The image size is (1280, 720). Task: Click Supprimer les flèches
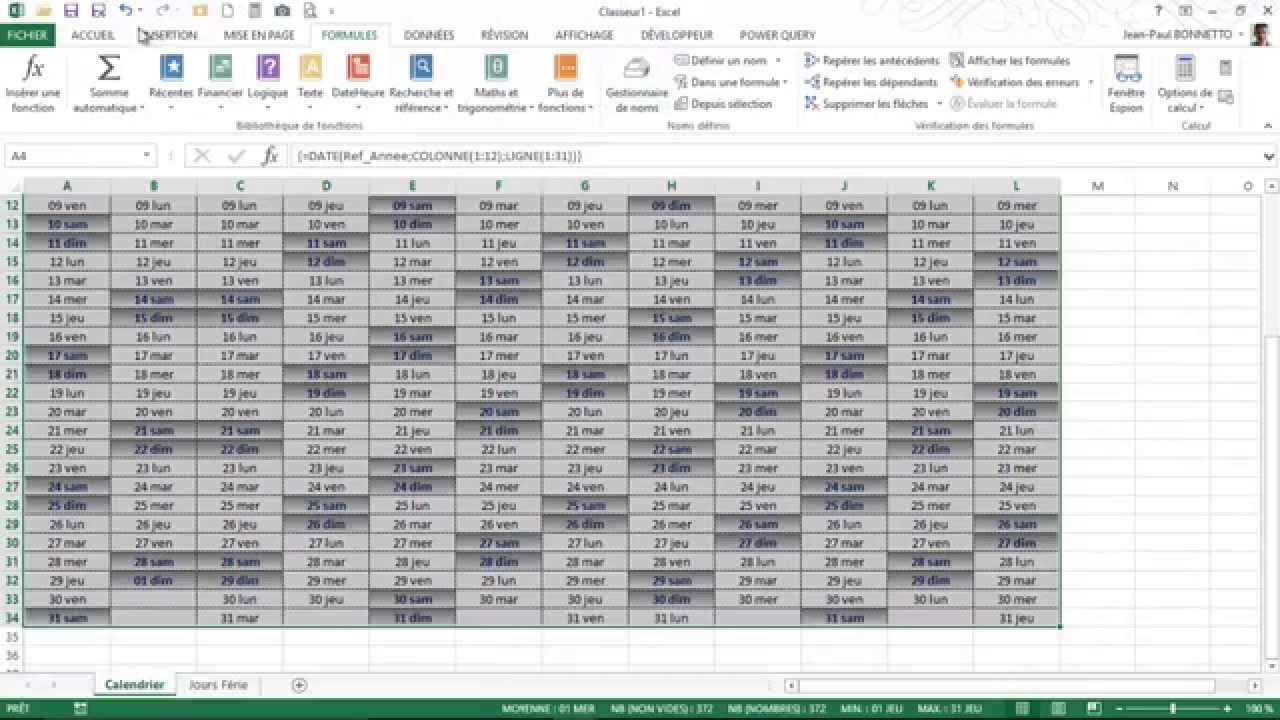(867, 104)
